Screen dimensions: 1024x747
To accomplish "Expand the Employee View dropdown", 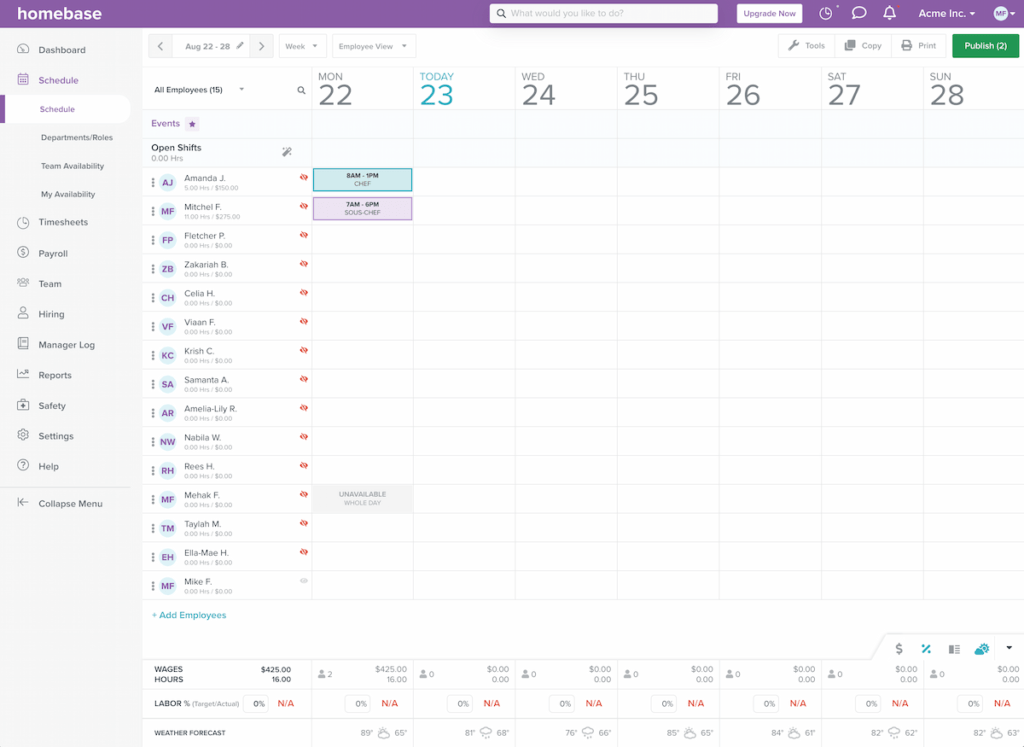I will tap(373, 46).
